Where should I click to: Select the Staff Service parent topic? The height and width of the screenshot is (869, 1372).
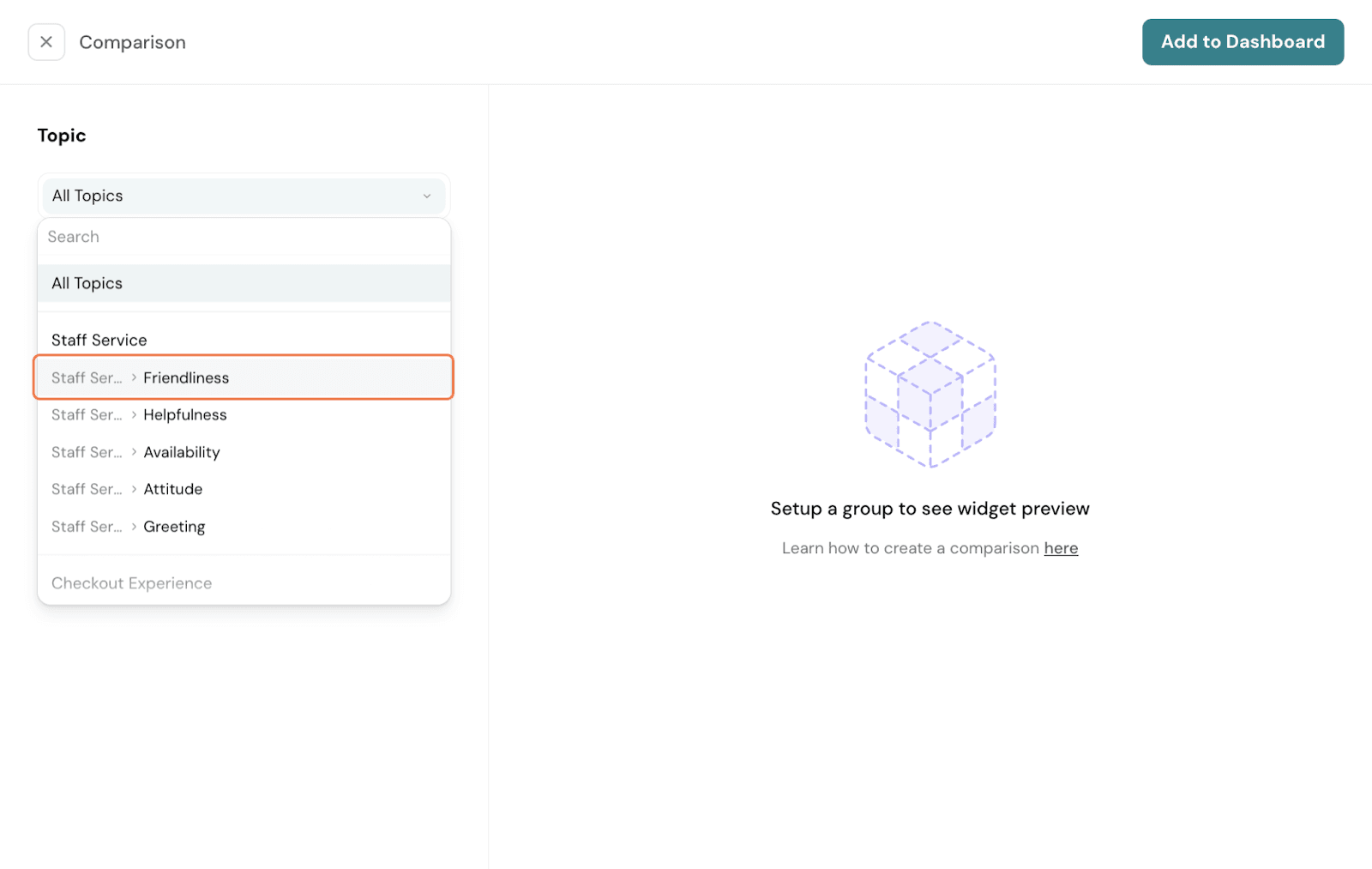click(99, 340)
